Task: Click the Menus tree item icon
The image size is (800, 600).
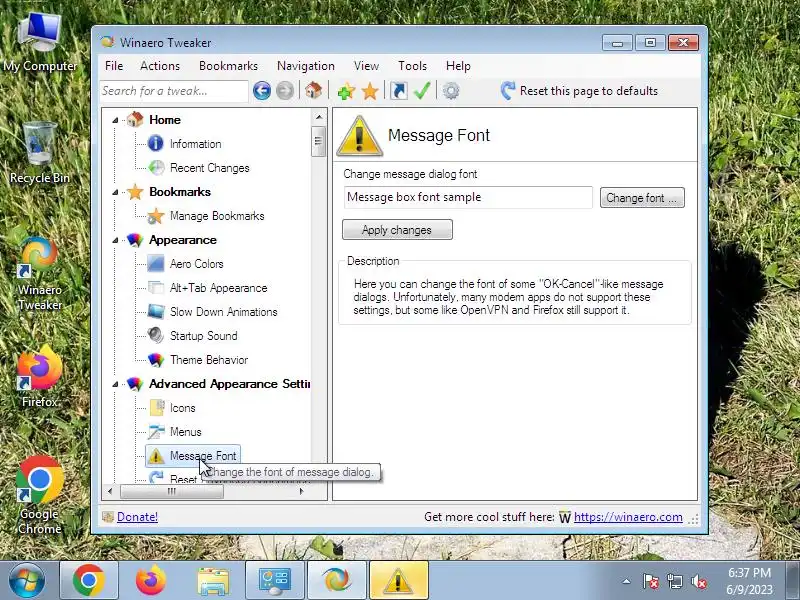Action: pos(156,432)
